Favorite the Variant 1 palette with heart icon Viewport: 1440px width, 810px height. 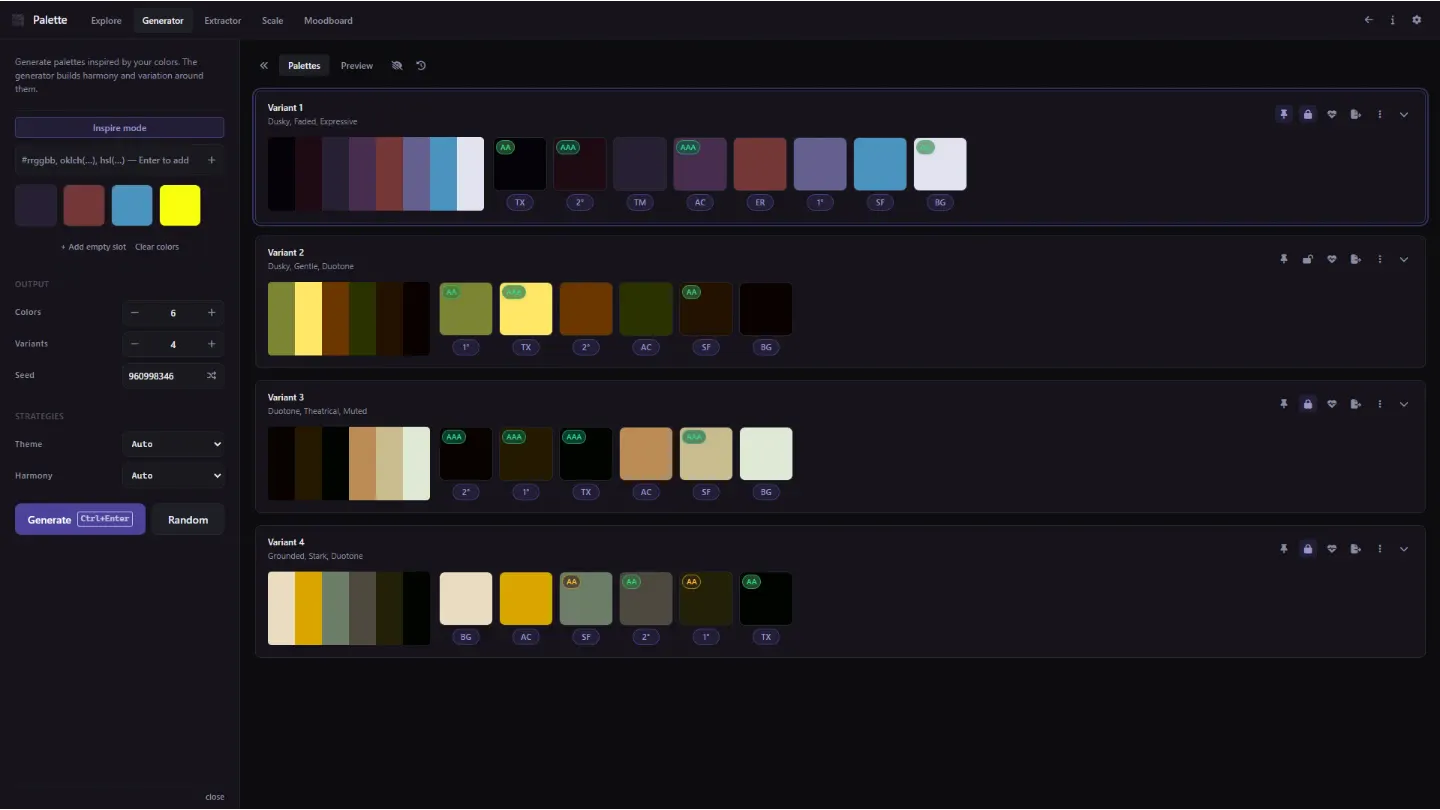[1331, 114]
